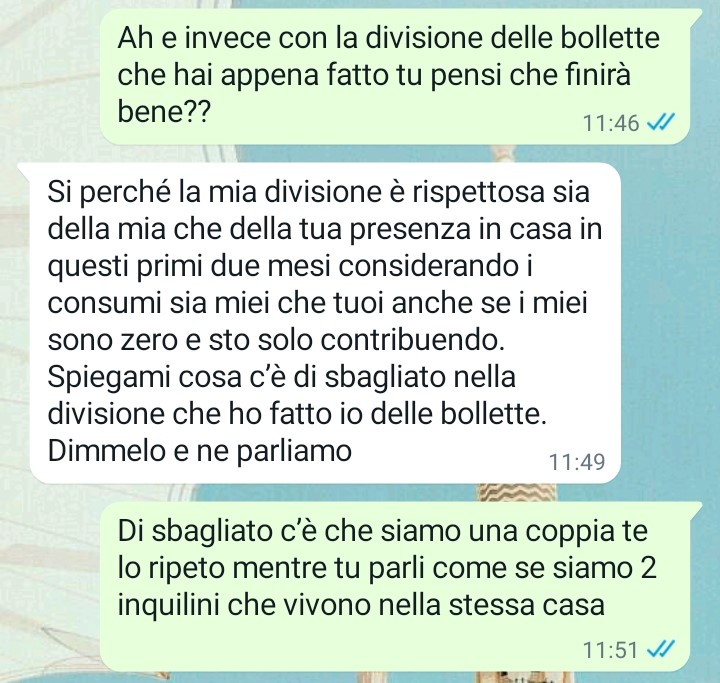Click the line "Dimmelo e ne parliamo"
Screen dimensions: 720x683
point(200,451)
